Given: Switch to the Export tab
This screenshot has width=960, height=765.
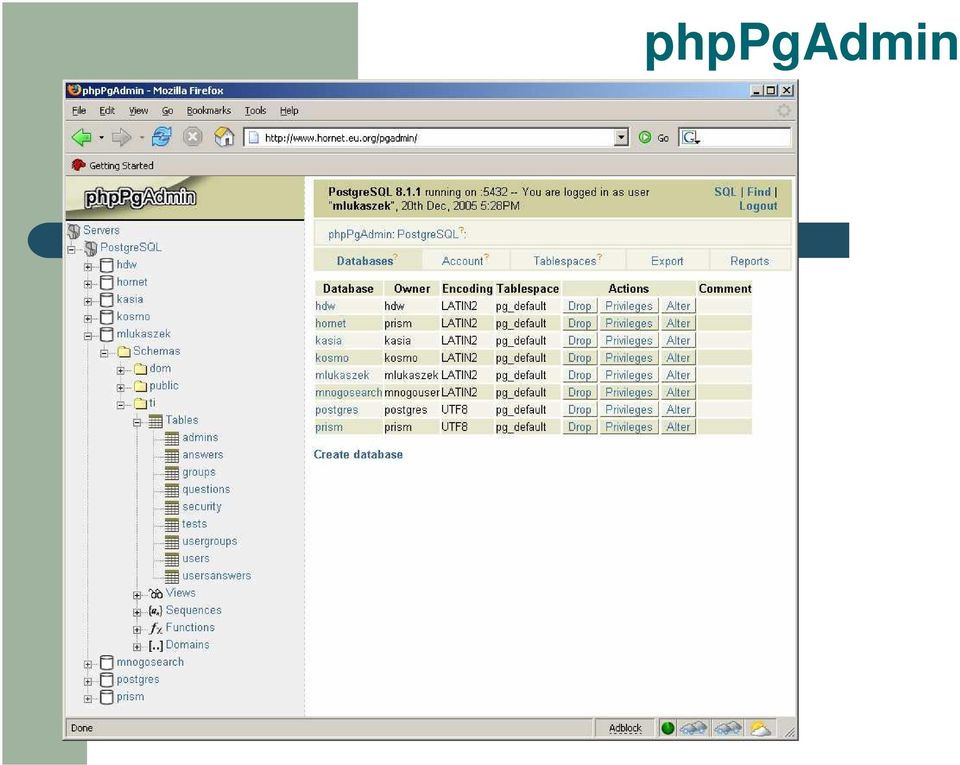Looking at the screenshot, I should 667,261.
